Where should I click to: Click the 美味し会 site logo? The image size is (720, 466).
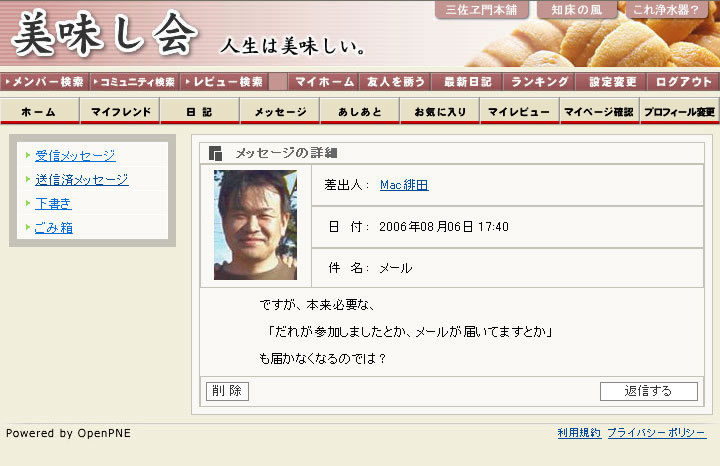[x=105, y=34]
